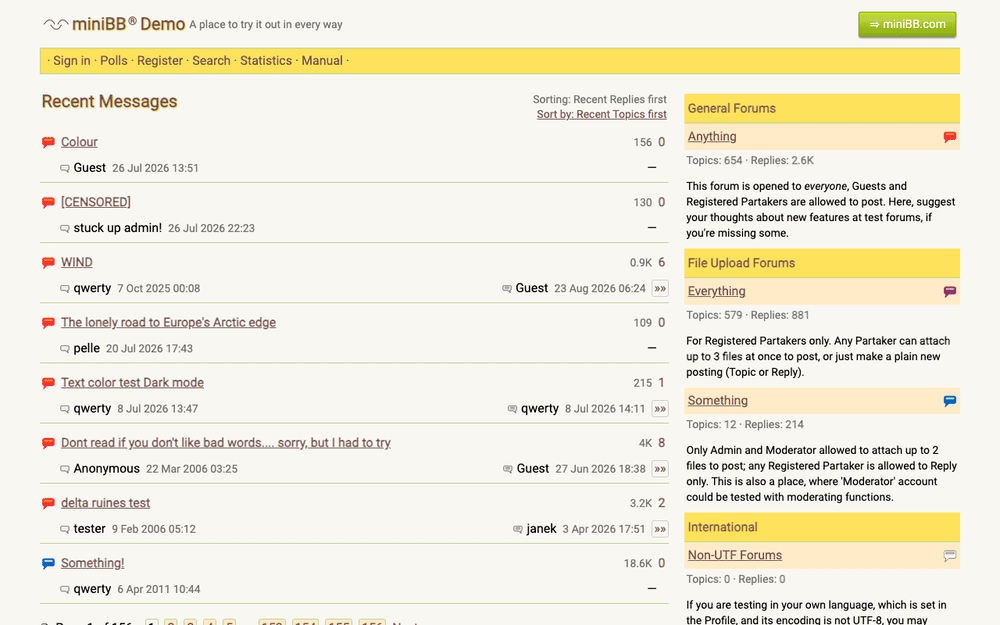Click the blue forum icon in the Something row
Viewport: 1000px width, 625px height.
coord(950,401)
